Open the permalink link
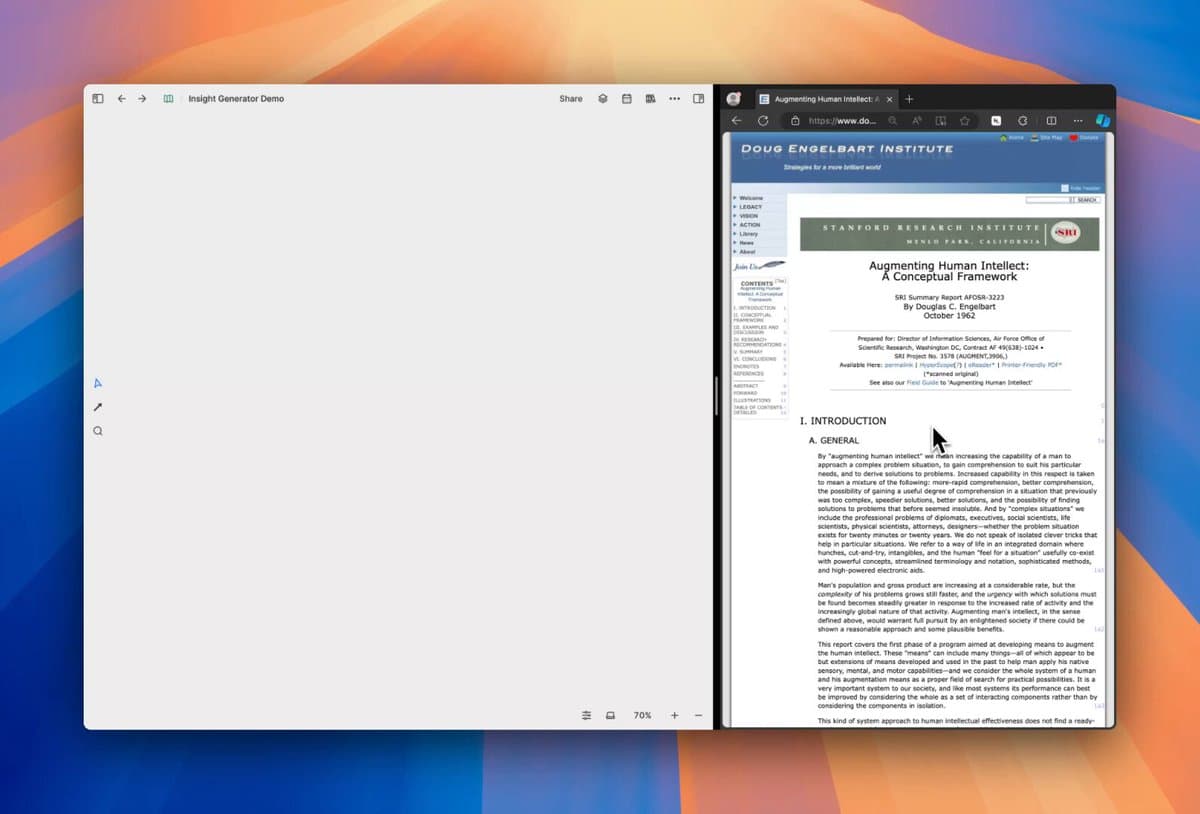This screenshot has width=1200, height=814. point(900,365)
